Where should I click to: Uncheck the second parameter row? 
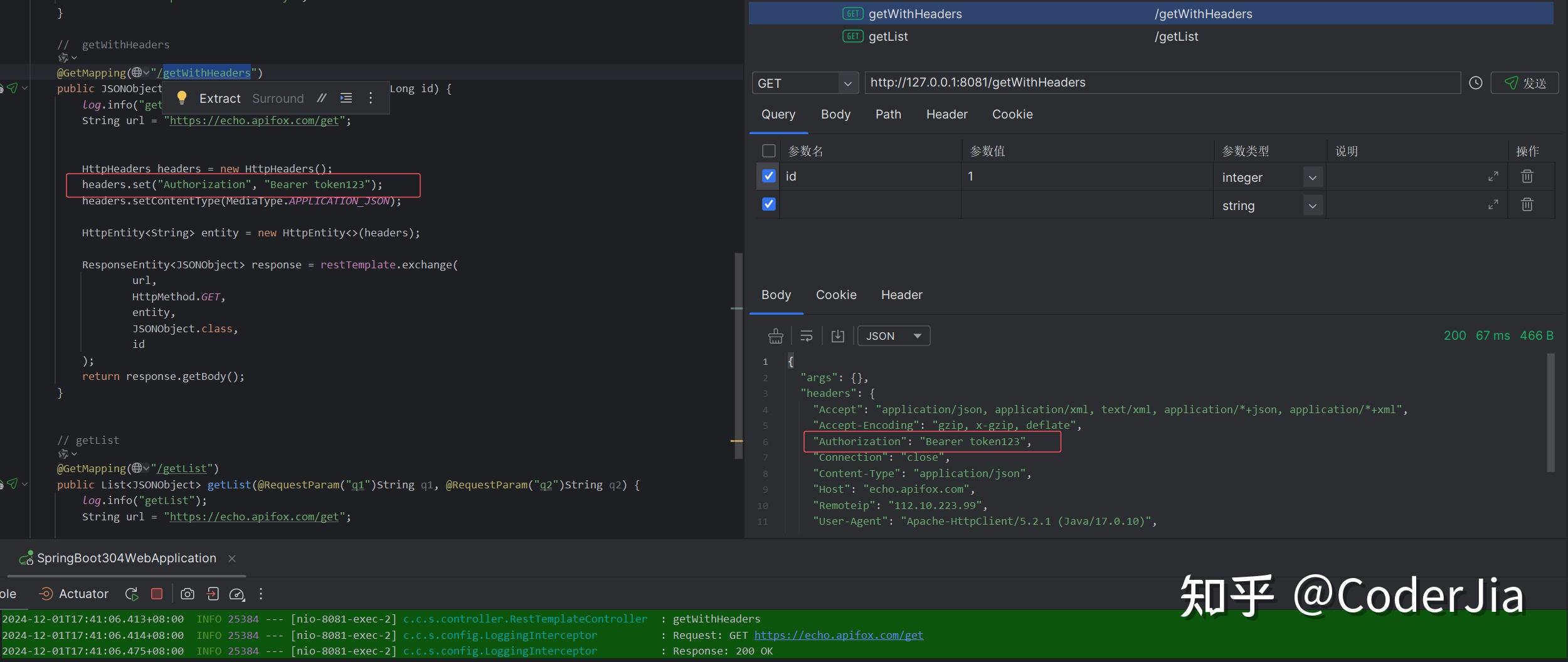[767, 204]
